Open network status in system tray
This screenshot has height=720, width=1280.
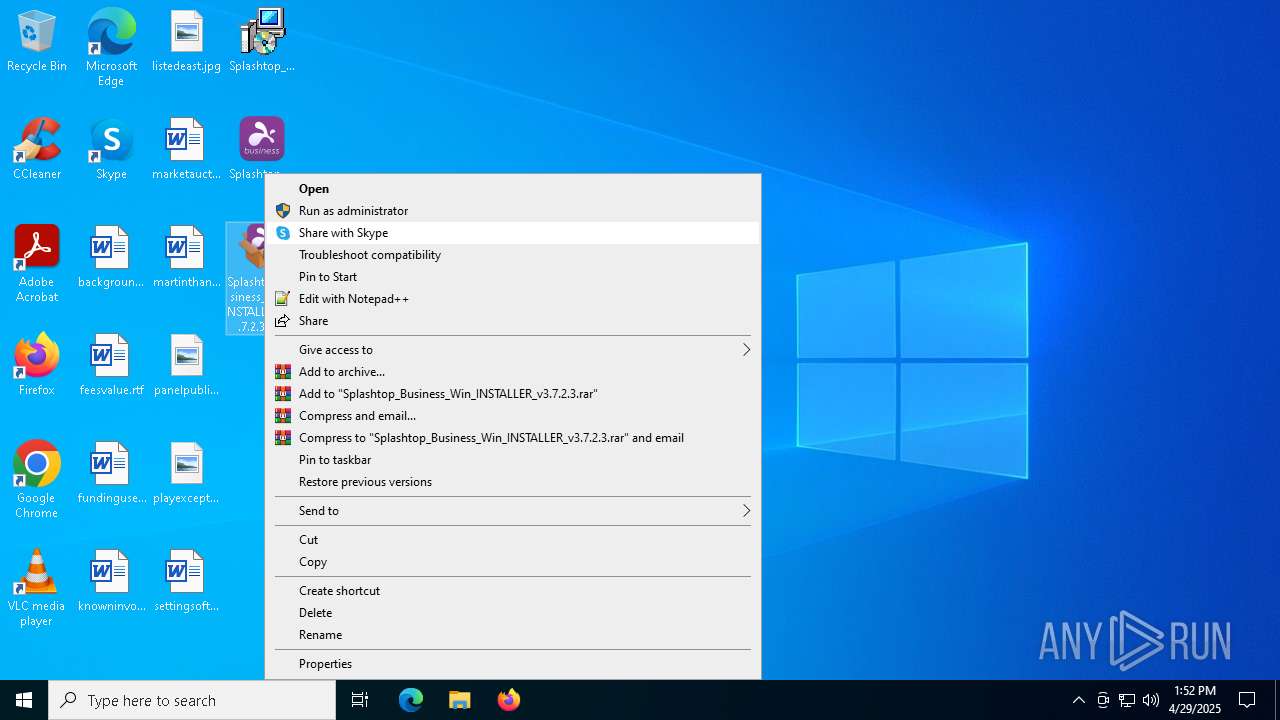(1127, 700)
